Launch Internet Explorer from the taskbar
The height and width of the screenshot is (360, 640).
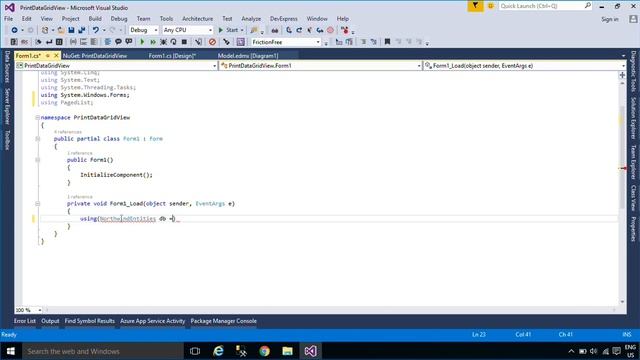click(218, 351)
